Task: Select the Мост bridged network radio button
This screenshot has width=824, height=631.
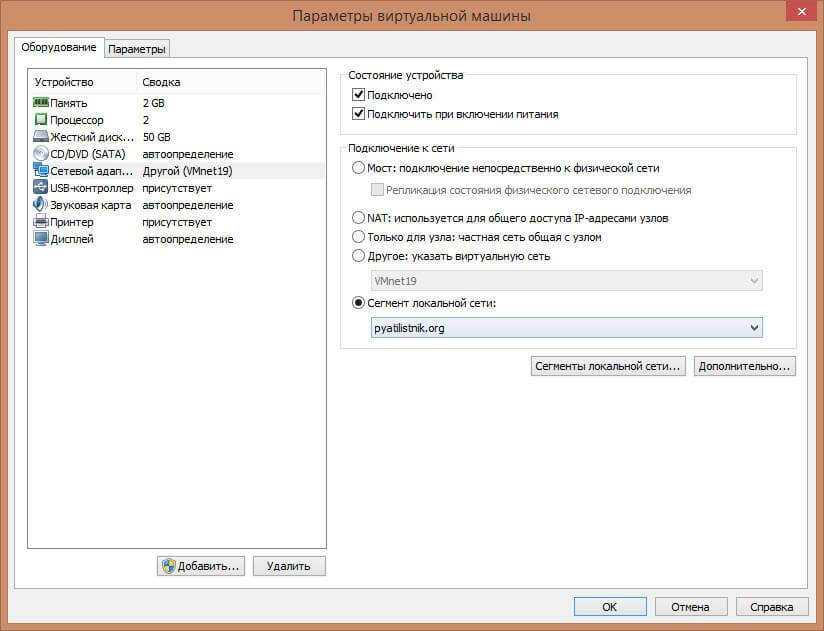Action: coord(359,168)
